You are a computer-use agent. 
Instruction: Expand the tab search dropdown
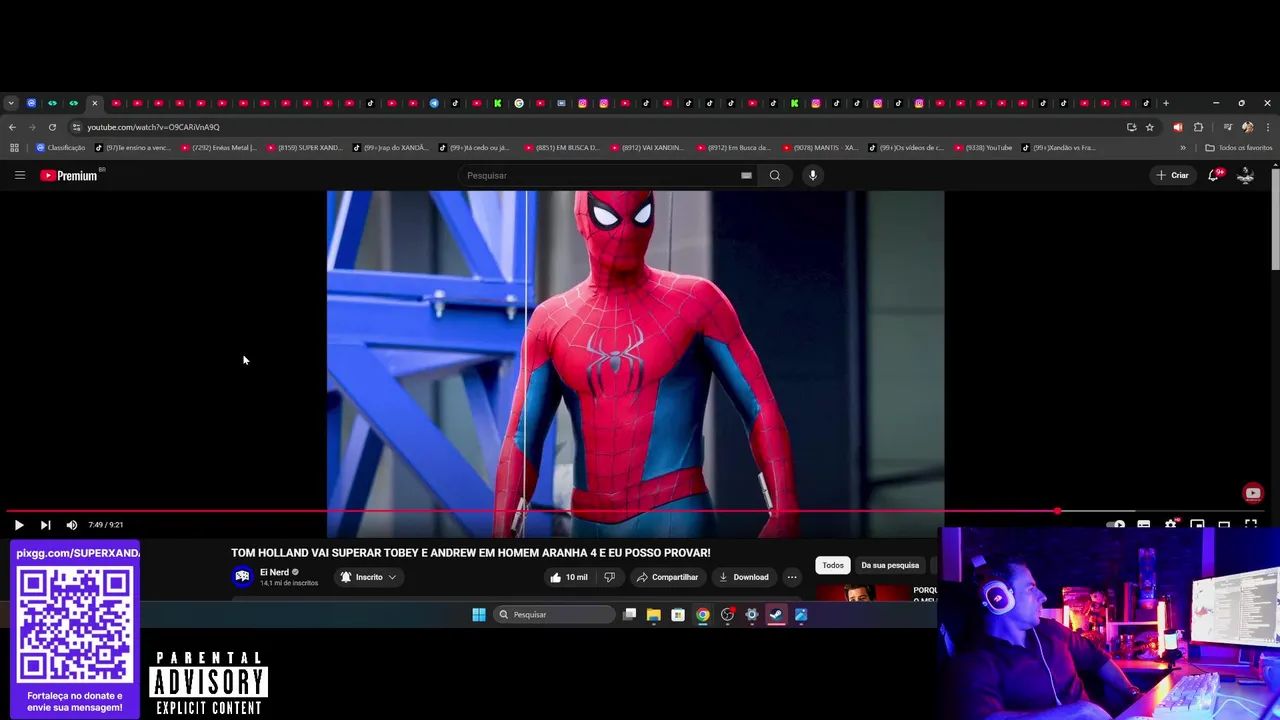[11, 103]
